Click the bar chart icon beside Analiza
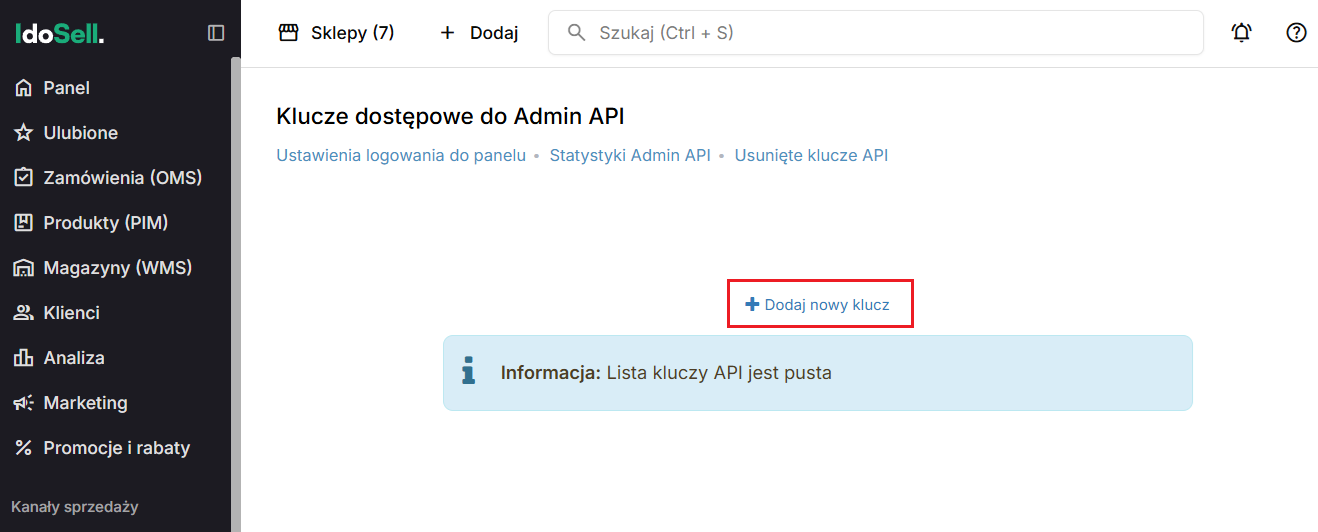Viewport: 1318px width, 532px height. point(23,358)
